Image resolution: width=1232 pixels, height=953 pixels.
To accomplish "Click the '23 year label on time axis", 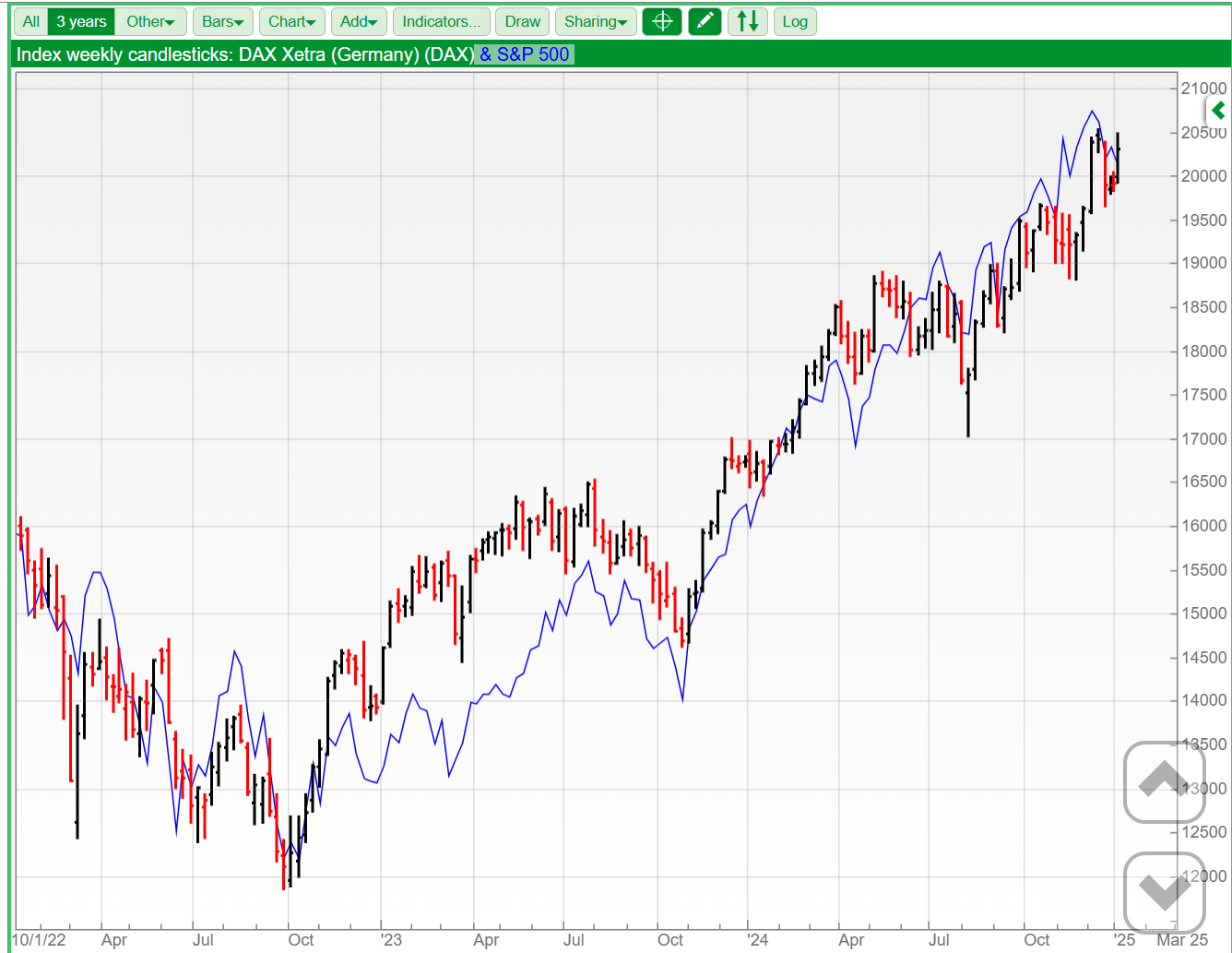I will click(391, 940).
